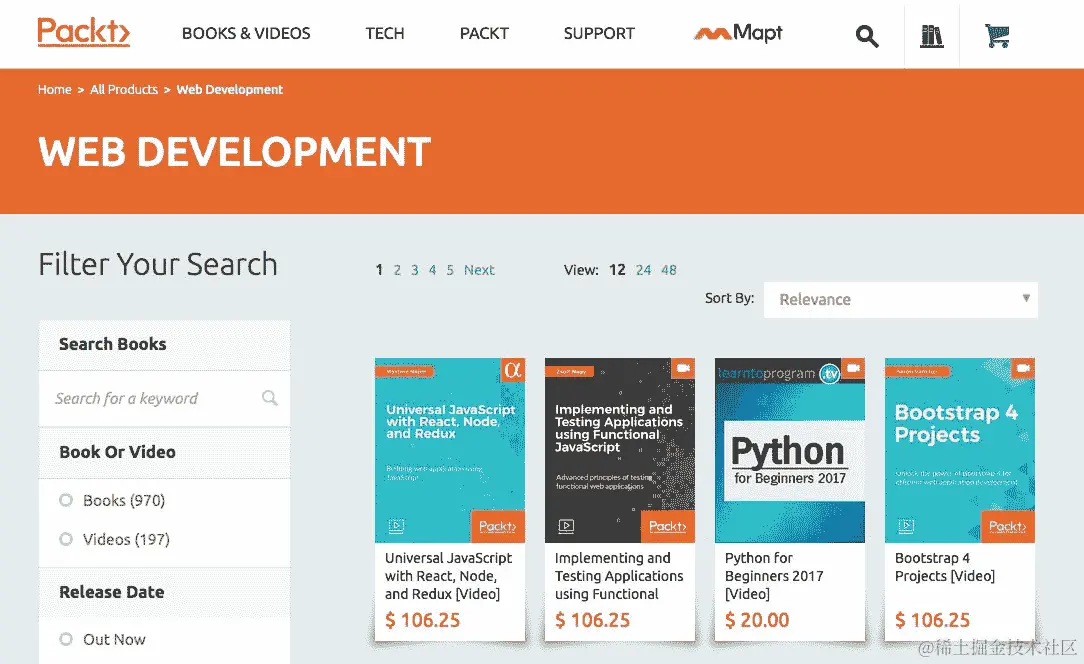Click play icon on Universal JavaScript cover
Screen dimensions: 1084x664
[396, 526]
